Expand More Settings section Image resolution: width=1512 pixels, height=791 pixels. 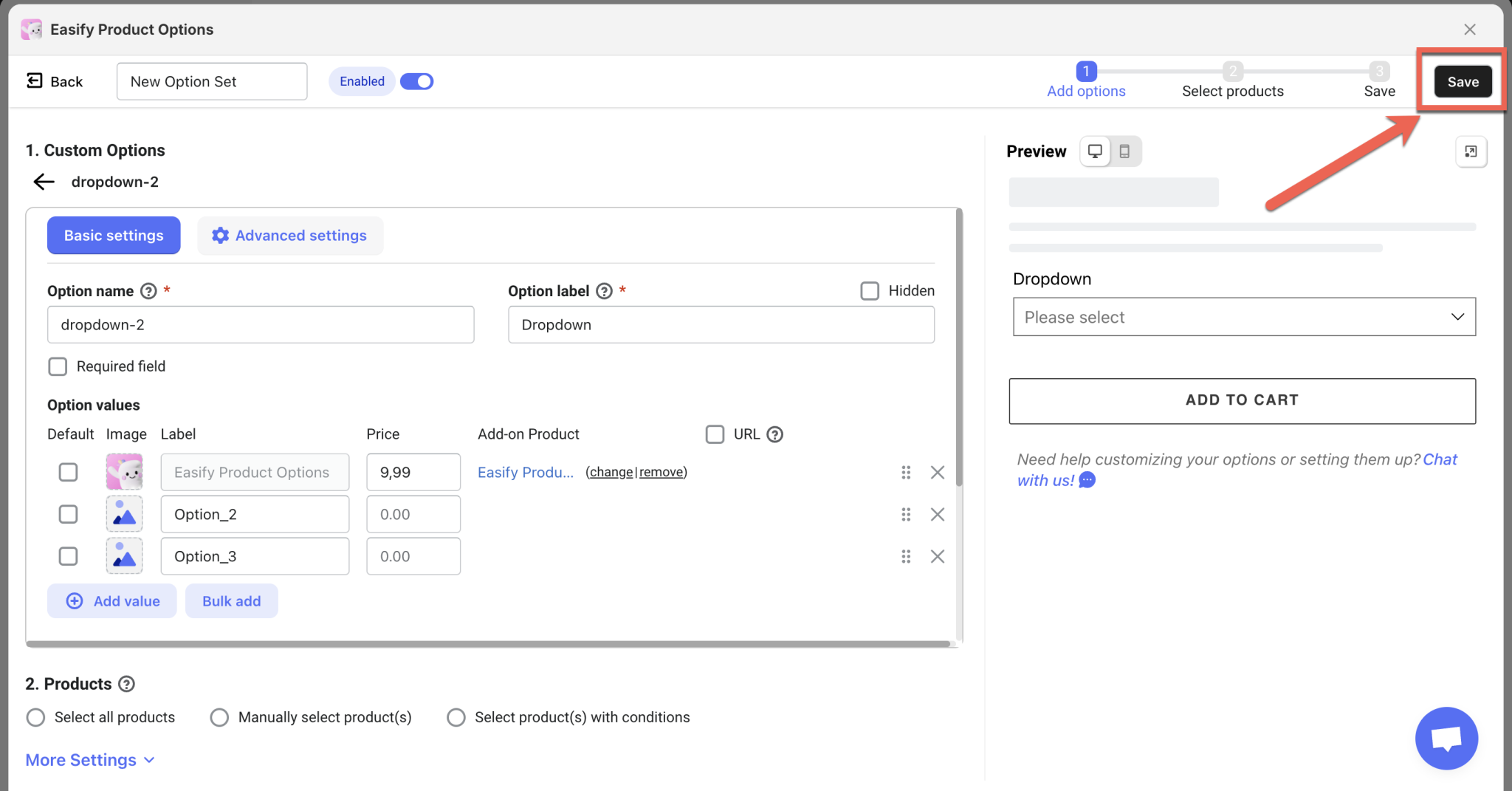(x=89, y=760)
